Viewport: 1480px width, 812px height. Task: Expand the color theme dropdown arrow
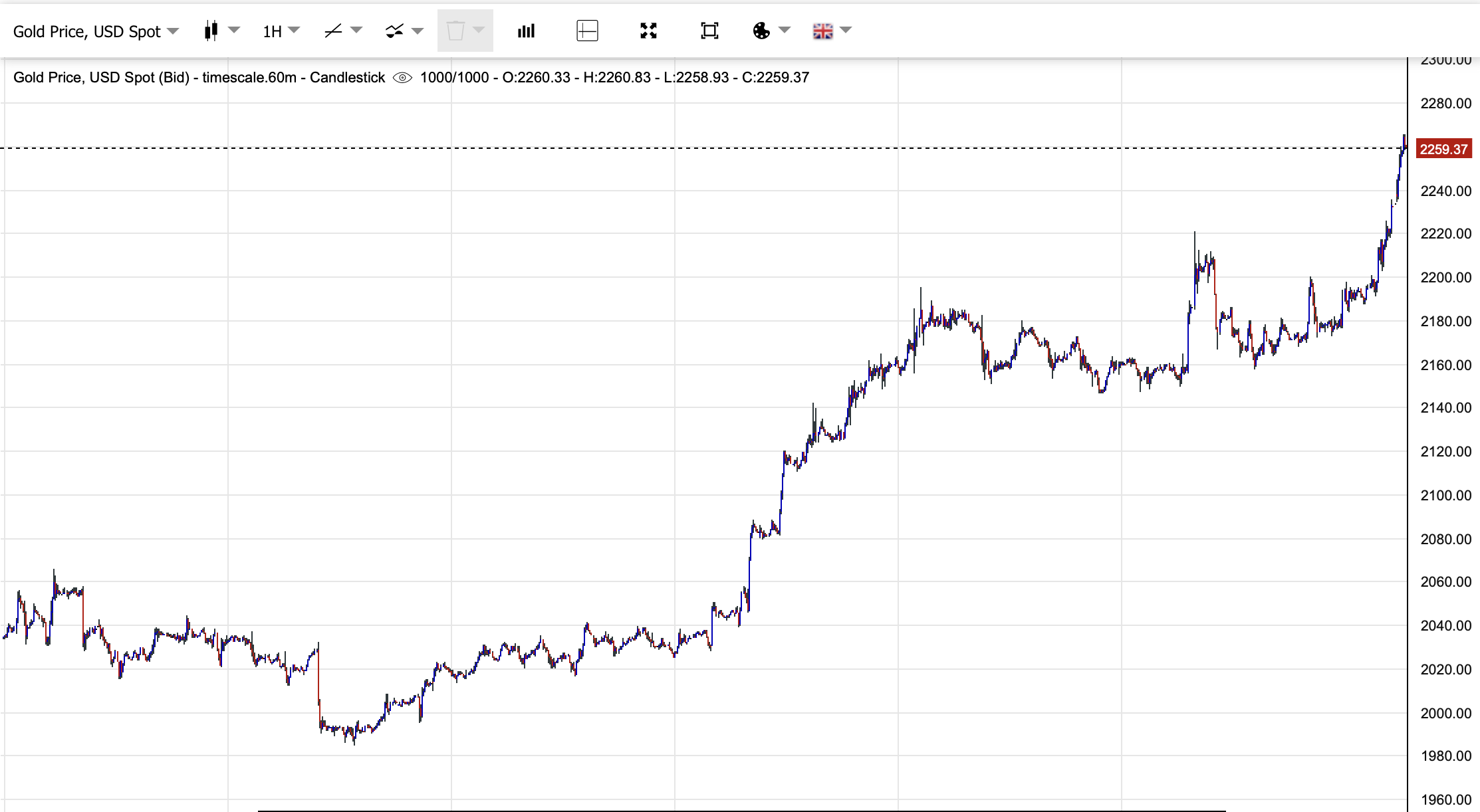coord(785,31)
